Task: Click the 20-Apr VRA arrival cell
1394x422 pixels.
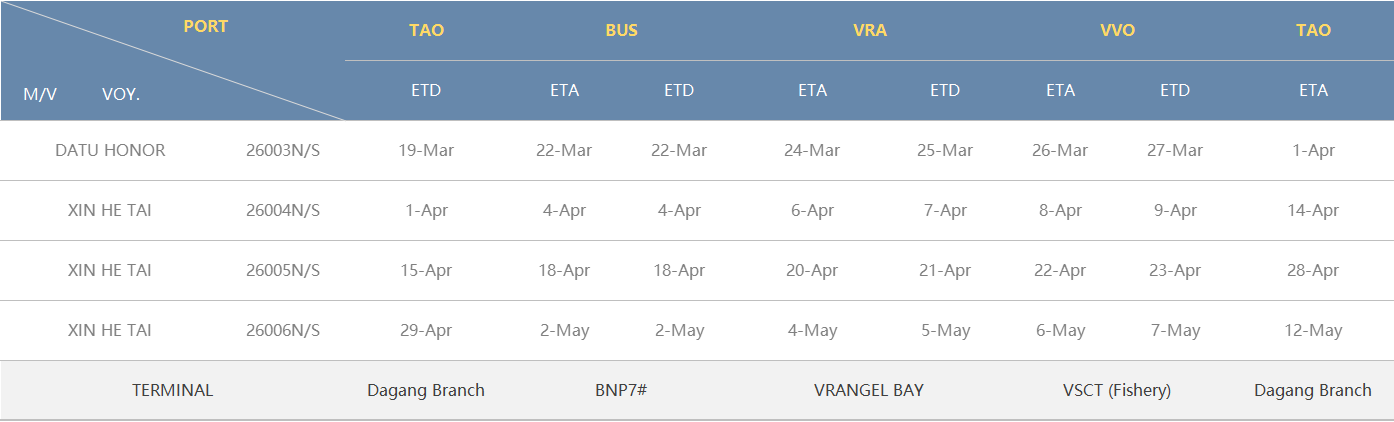Action: tap(812, 270)
